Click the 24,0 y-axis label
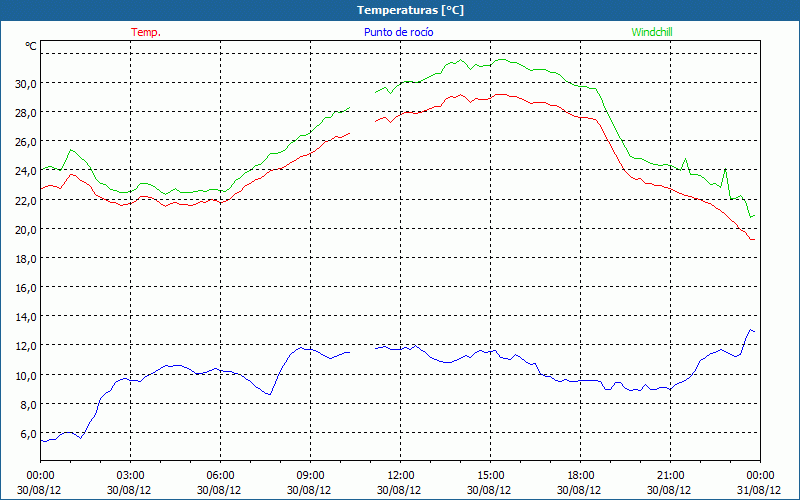Image resolution: width=800 pixels, height=500 pixels. pyautogui.click(x=26, y=171)
